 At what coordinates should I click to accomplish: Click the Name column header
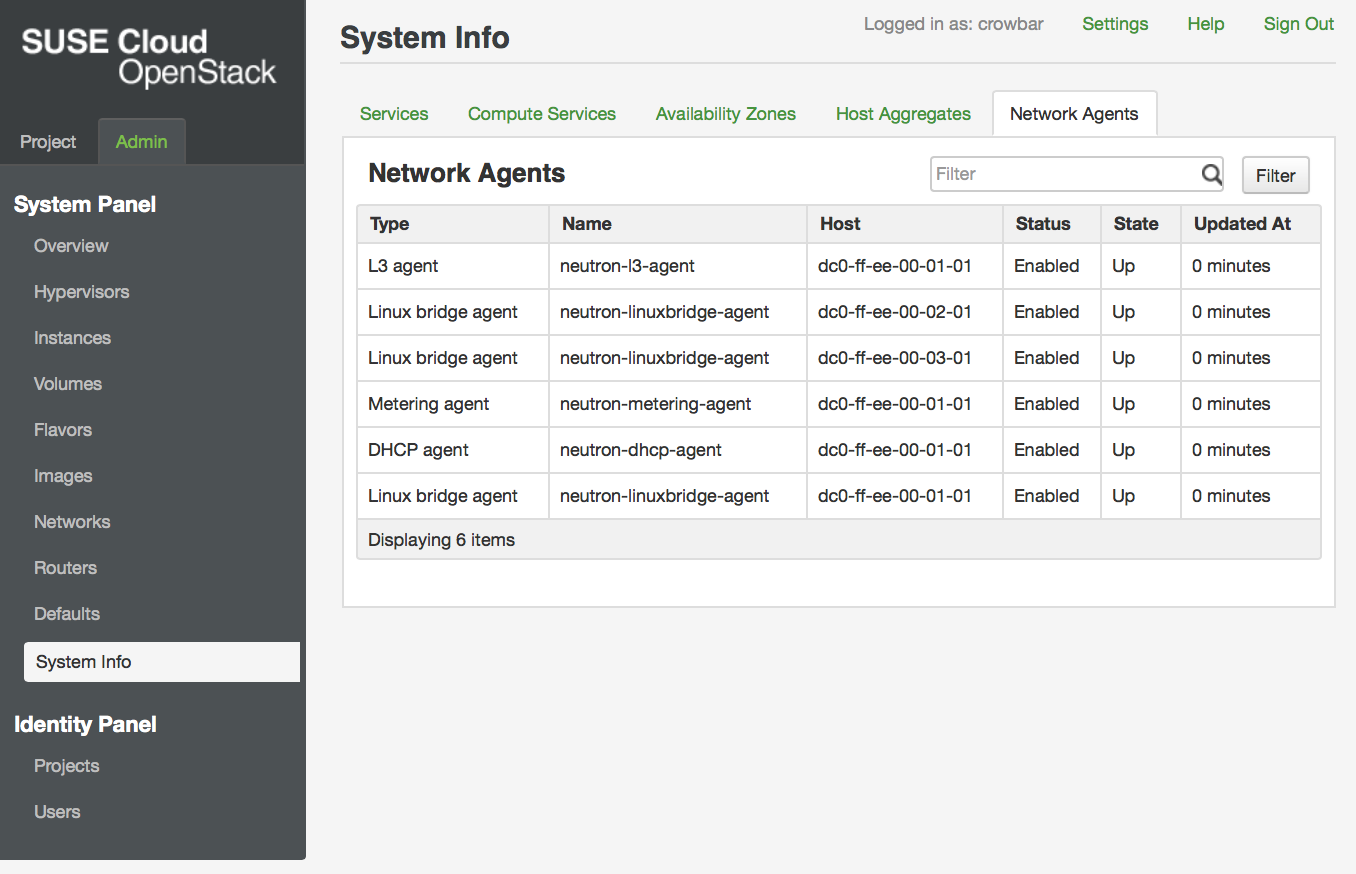pyautogui.click(x=678, y=224)
